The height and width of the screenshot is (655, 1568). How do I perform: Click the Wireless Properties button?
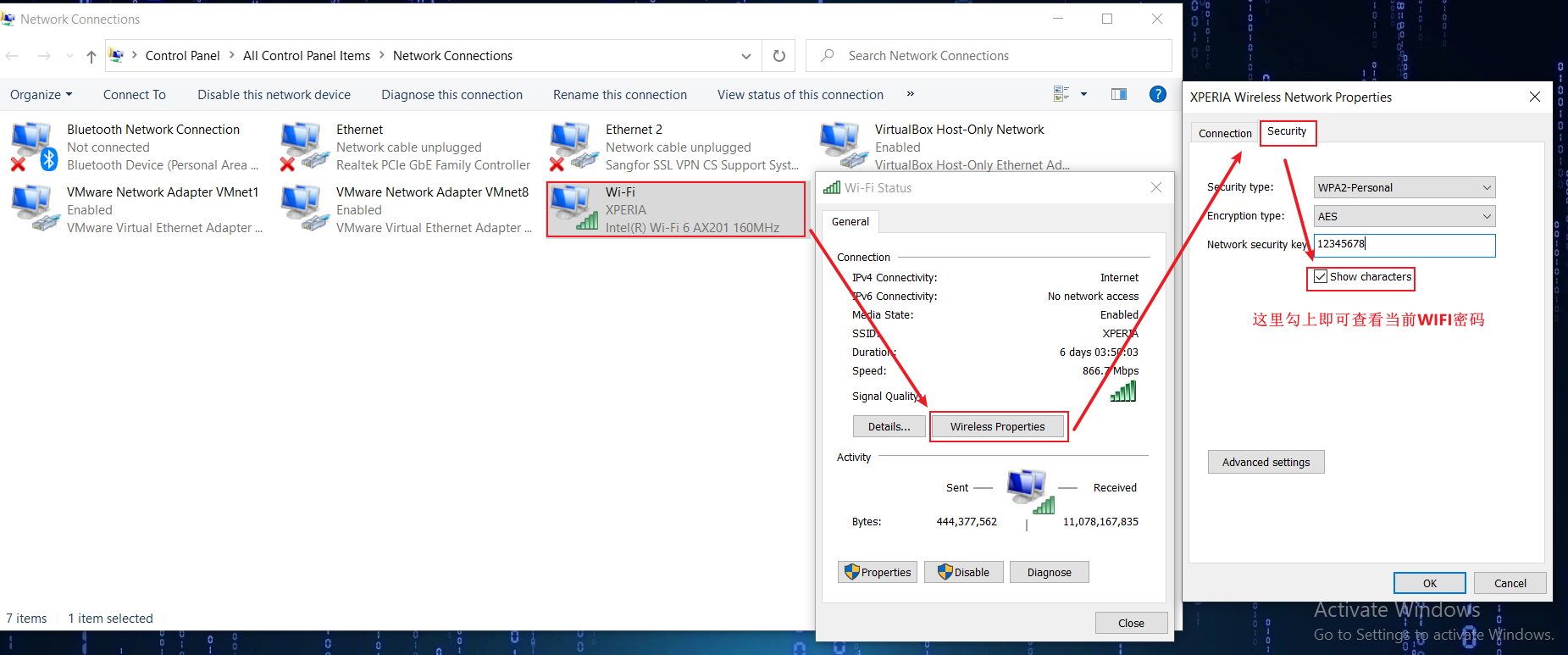(997, 426)
